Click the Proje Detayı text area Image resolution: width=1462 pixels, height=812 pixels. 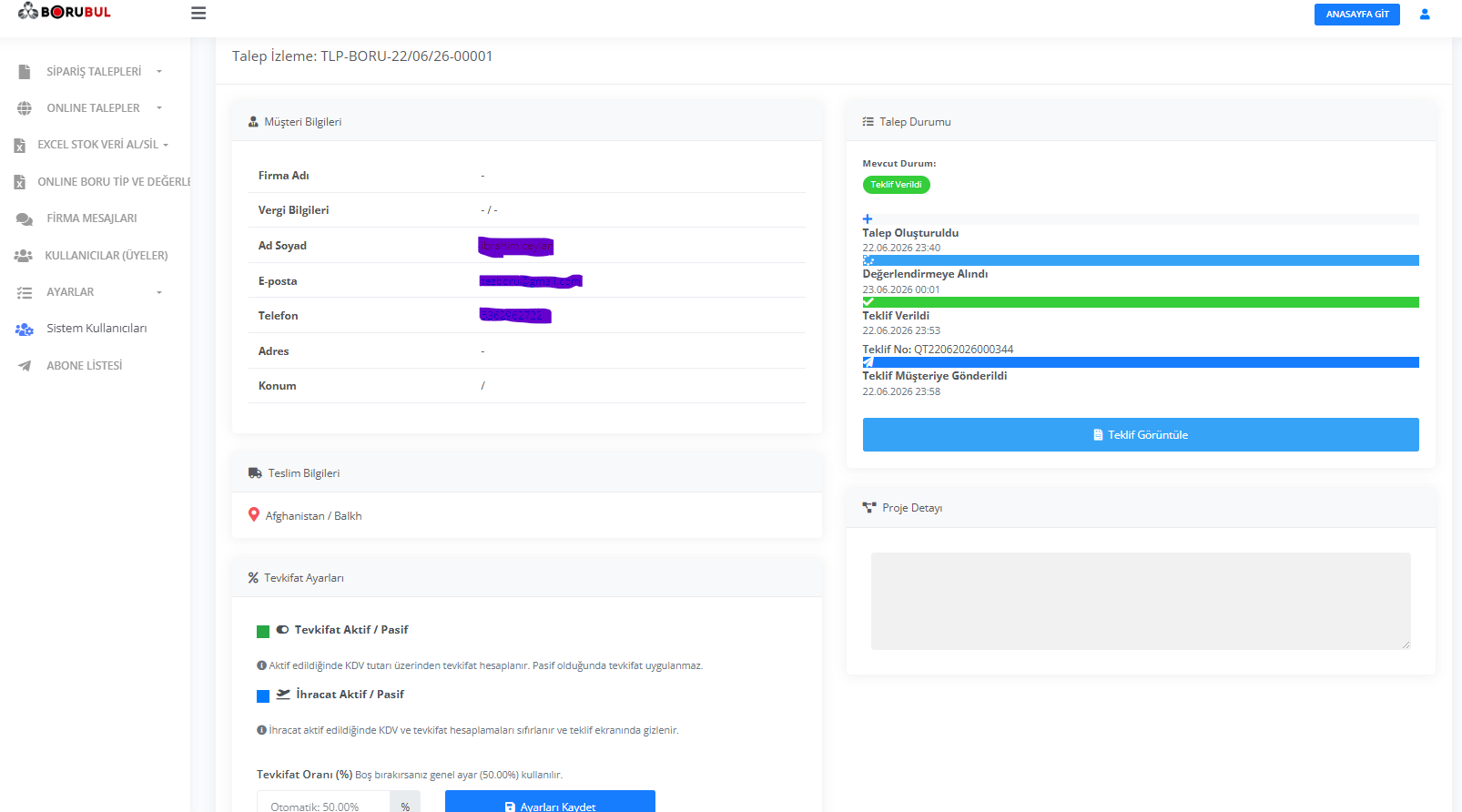point(1141,601)
